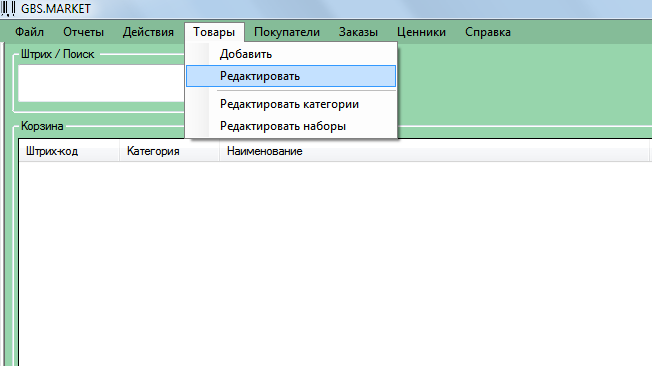Open the Справка menu
This screenshot has width=652, height=366.
pos(488,32)
